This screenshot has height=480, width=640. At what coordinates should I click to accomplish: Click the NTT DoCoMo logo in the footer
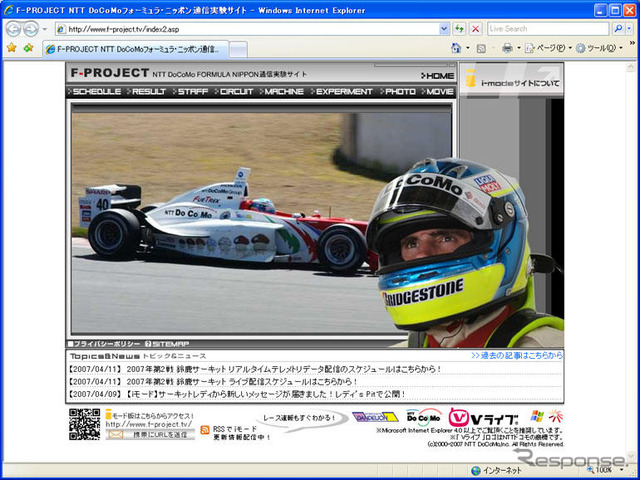point(424,418)
